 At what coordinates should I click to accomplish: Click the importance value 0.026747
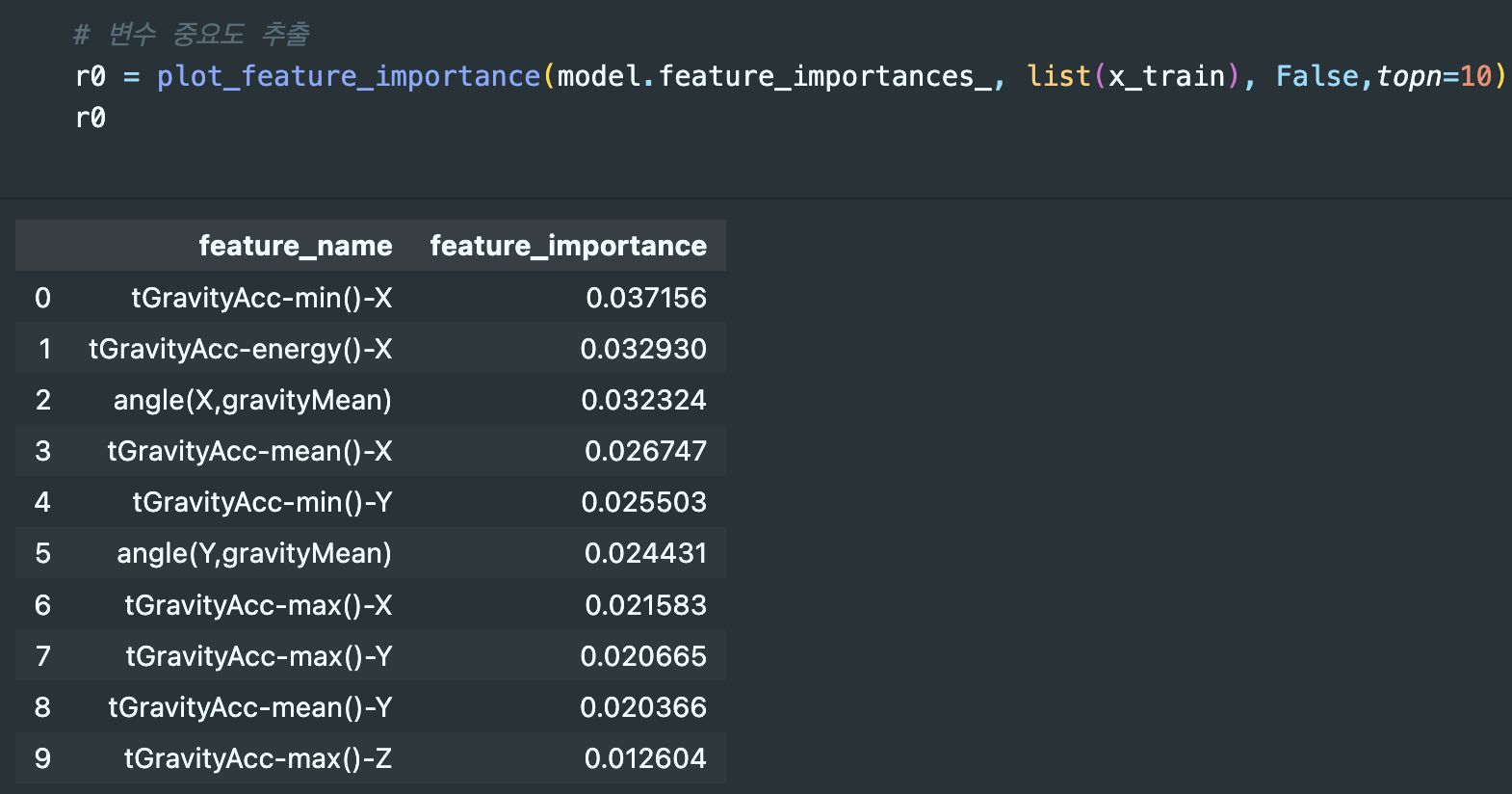645,451
